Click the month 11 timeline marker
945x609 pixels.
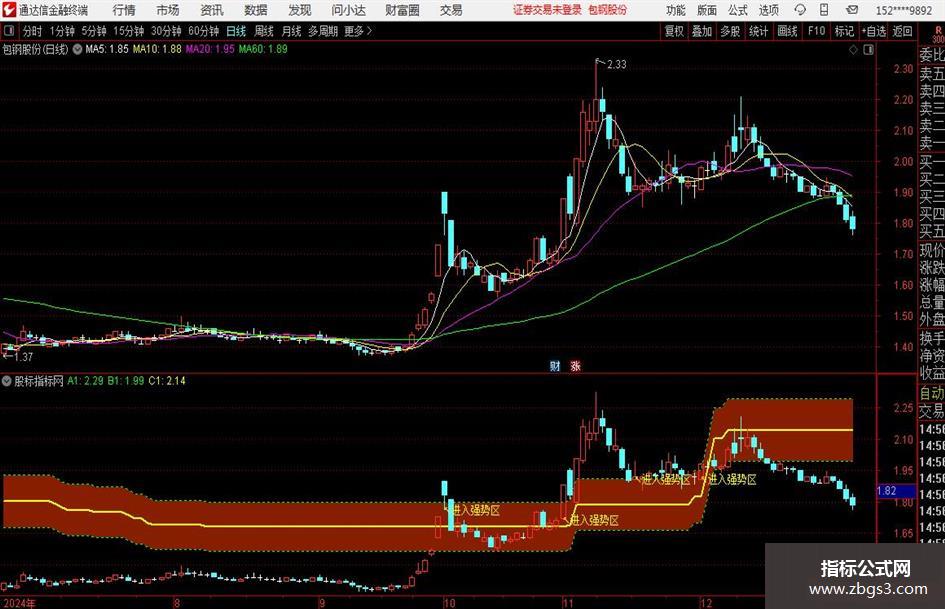tap(568, 603)
